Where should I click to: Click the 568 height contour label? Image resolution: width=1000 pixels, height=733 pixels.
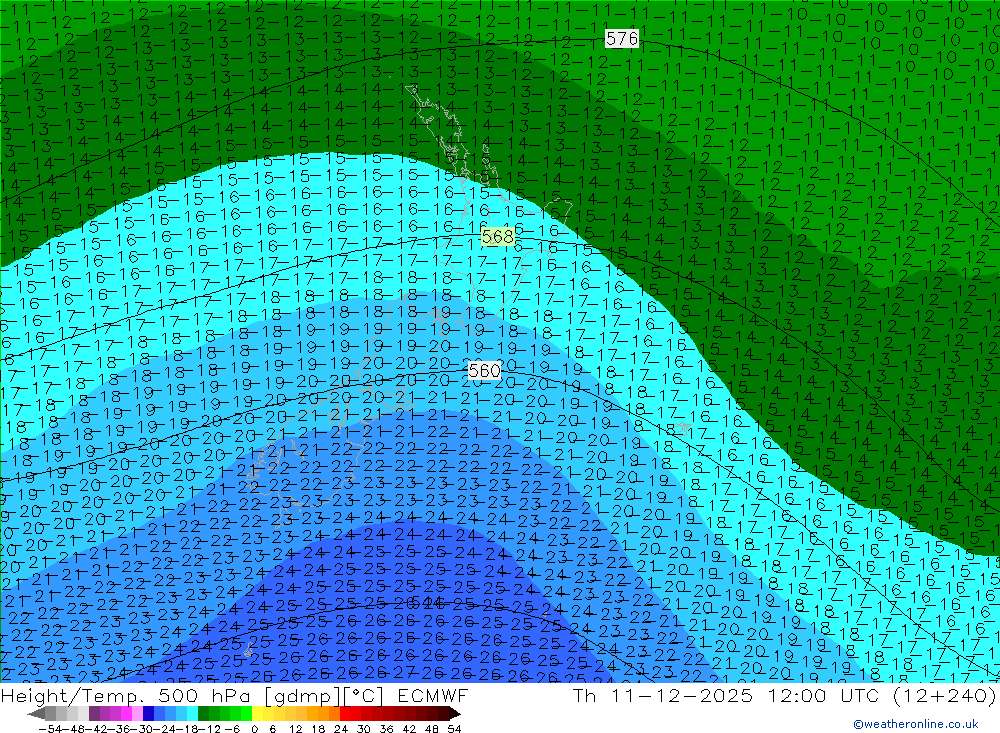497,237
